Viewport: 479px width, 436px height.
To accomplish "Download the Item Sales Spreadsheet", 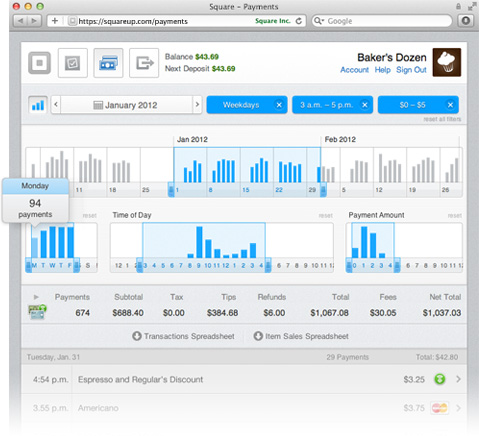I will tap(301, 336).
